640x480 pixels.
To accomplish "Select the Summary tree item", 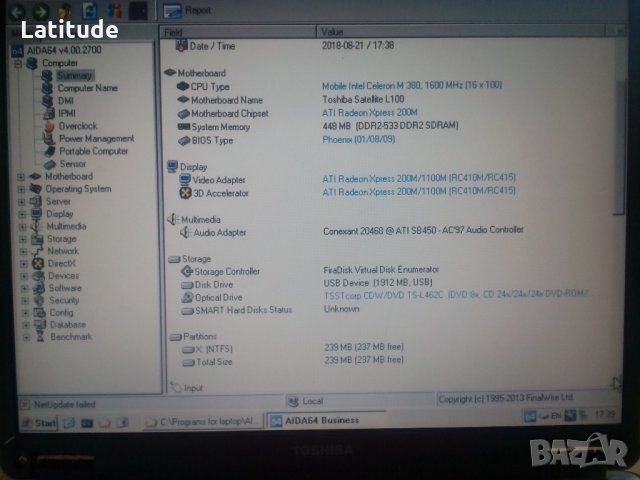I will [x=75, y=76].
